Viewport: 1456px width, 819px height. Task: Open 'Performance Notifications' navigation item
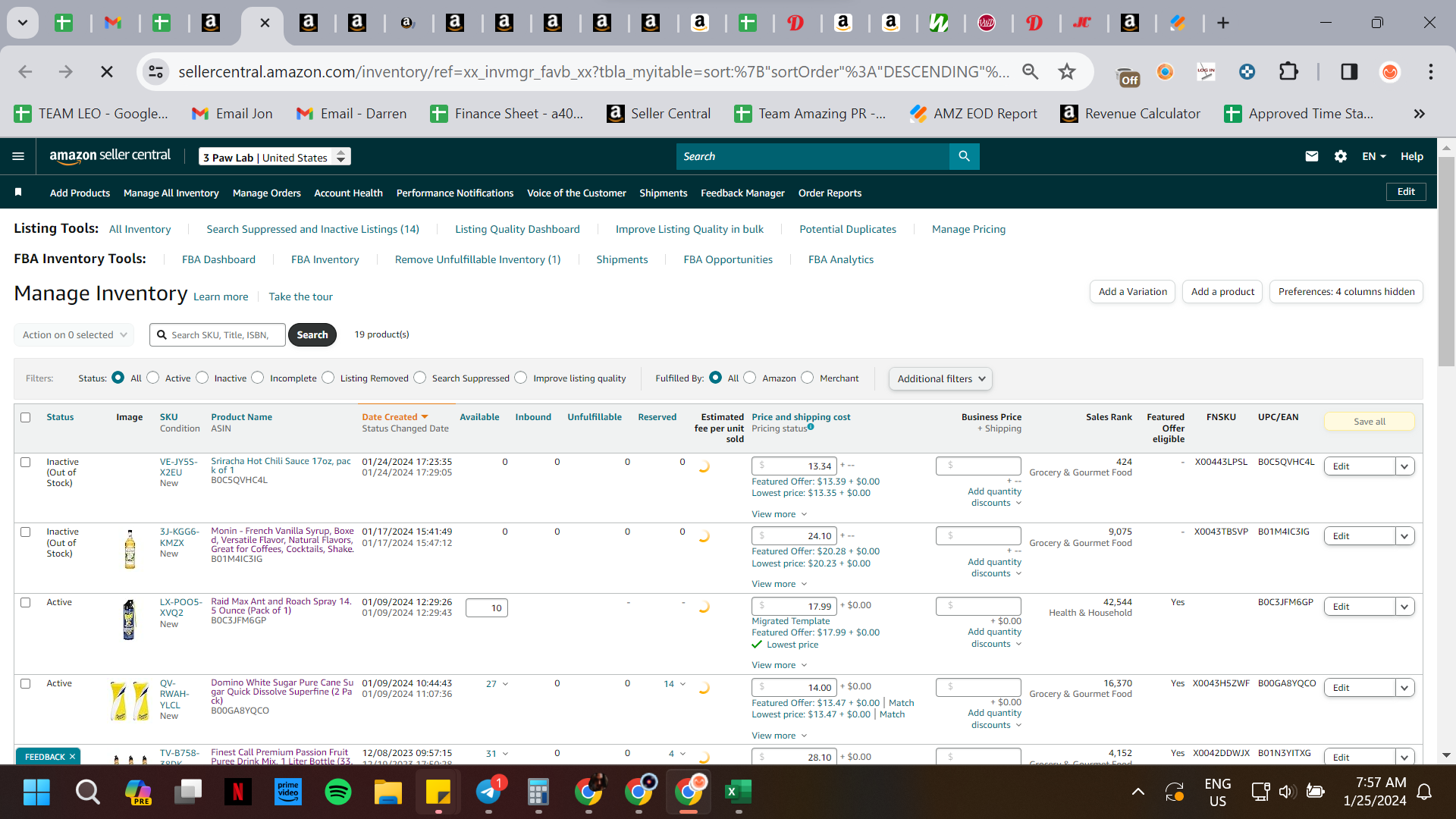(x=455, y=193)
